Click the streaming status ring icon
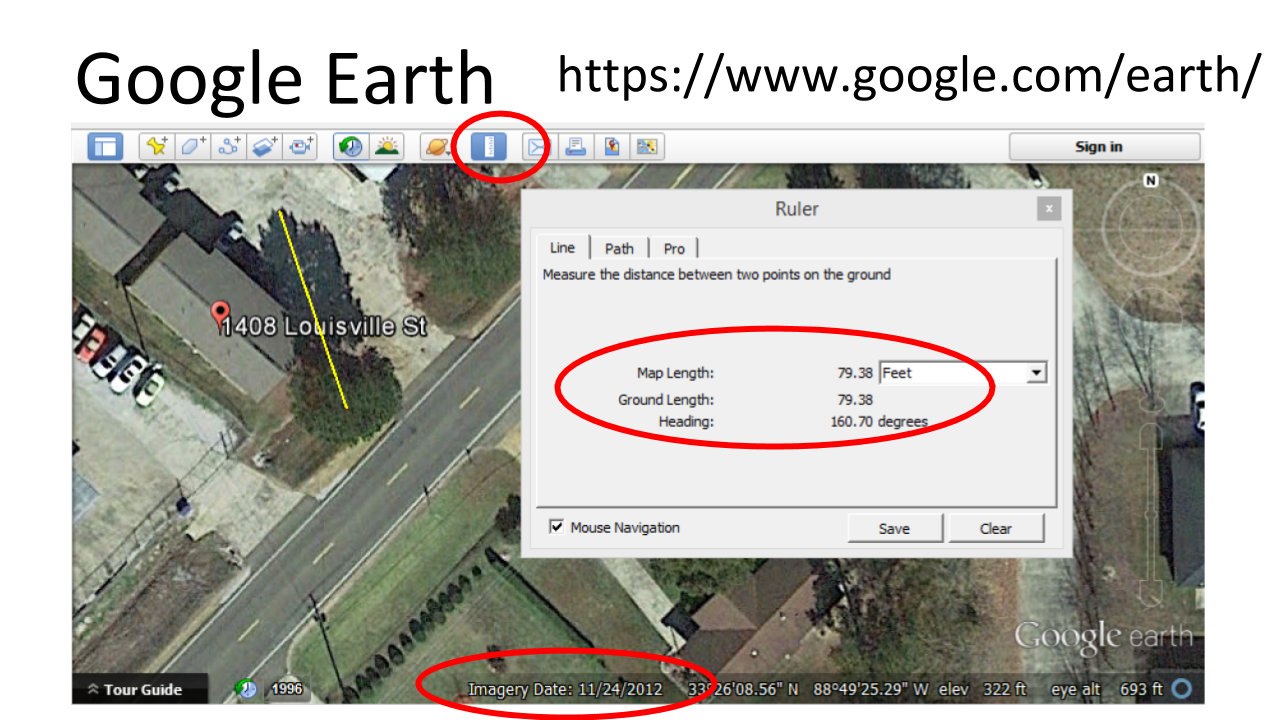This screenshot has width=1280, height=720. tap(1182, 689)
